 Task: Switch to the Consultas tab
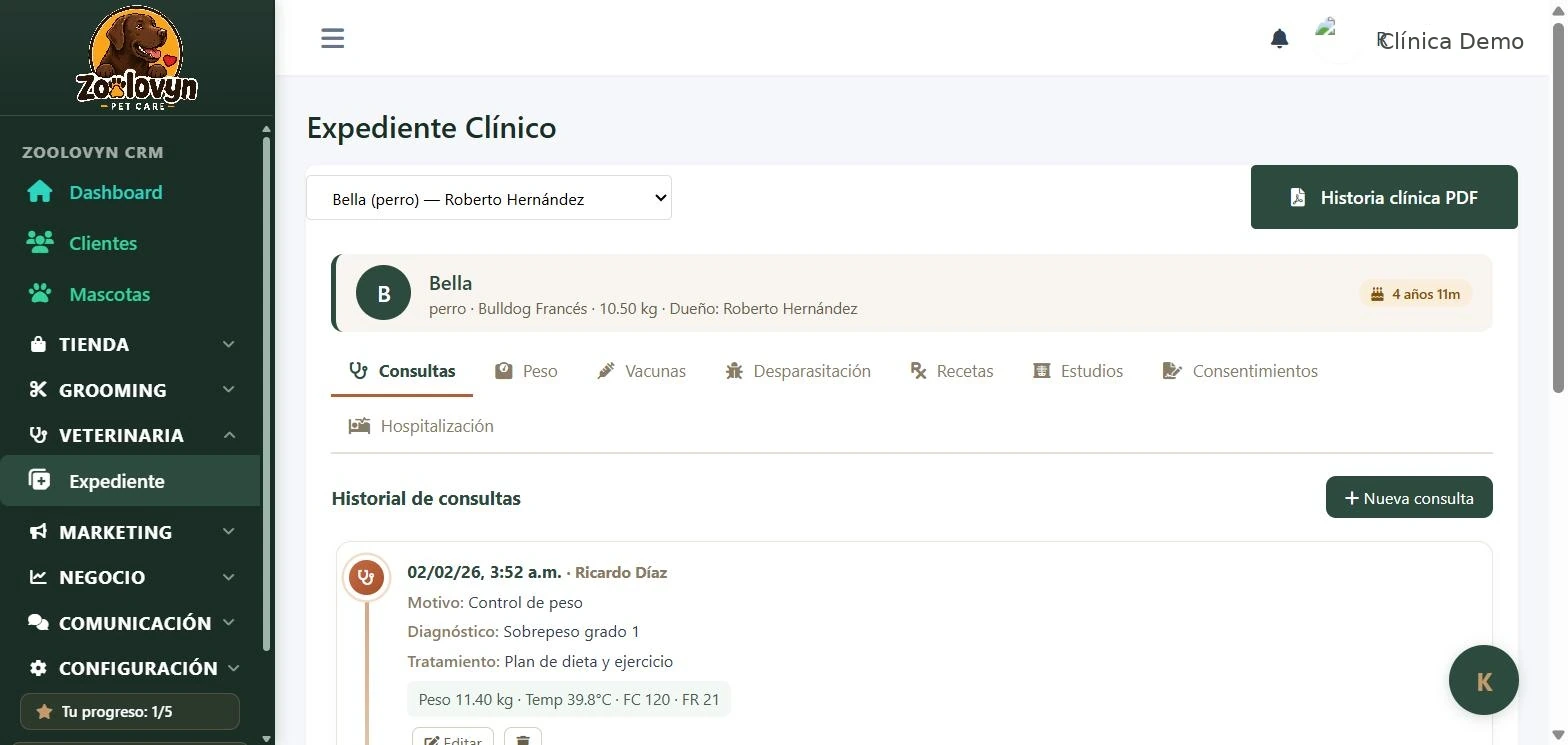click(402, 371)
